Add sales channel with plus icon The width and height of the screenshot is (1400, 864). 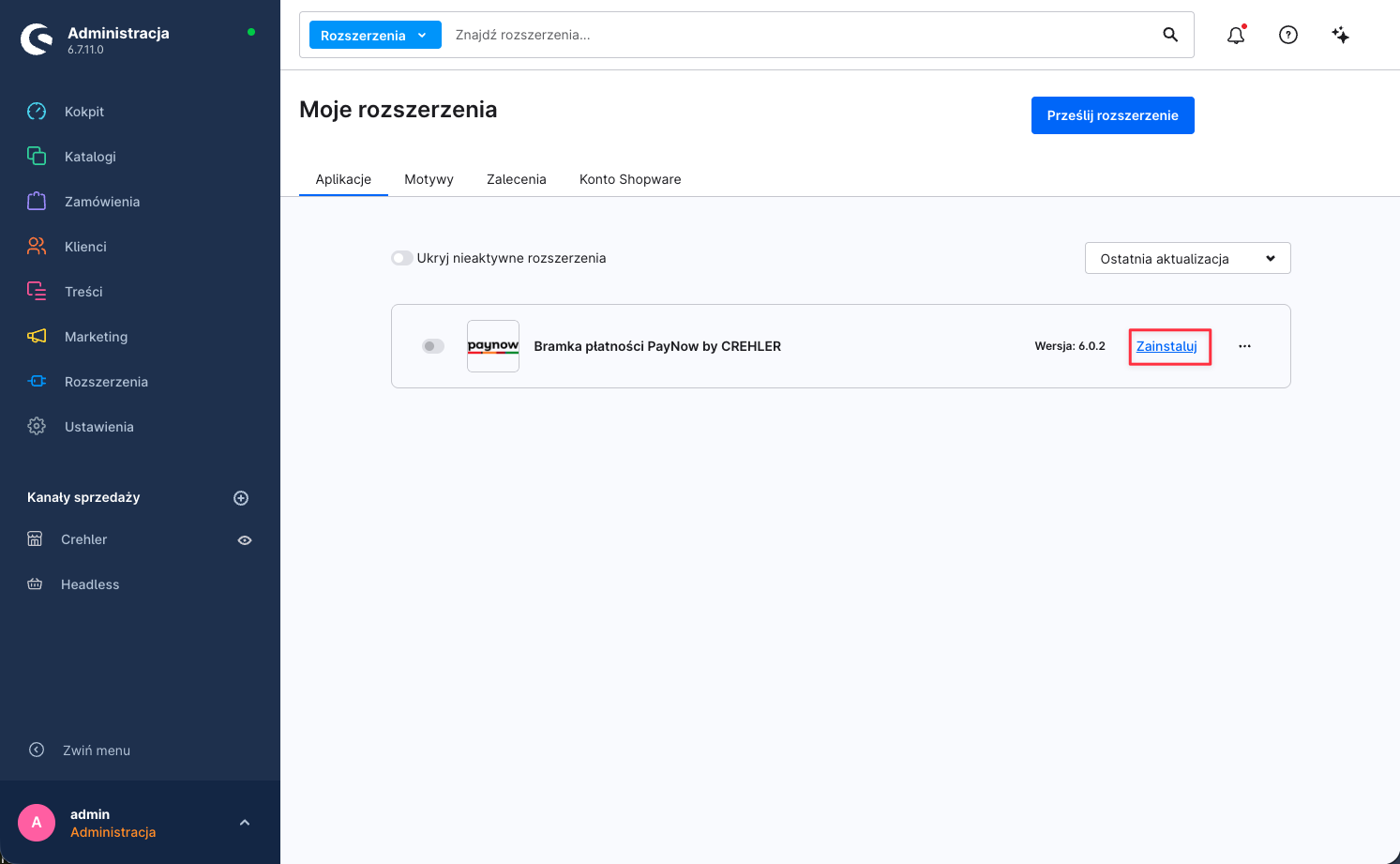point(241,498)
